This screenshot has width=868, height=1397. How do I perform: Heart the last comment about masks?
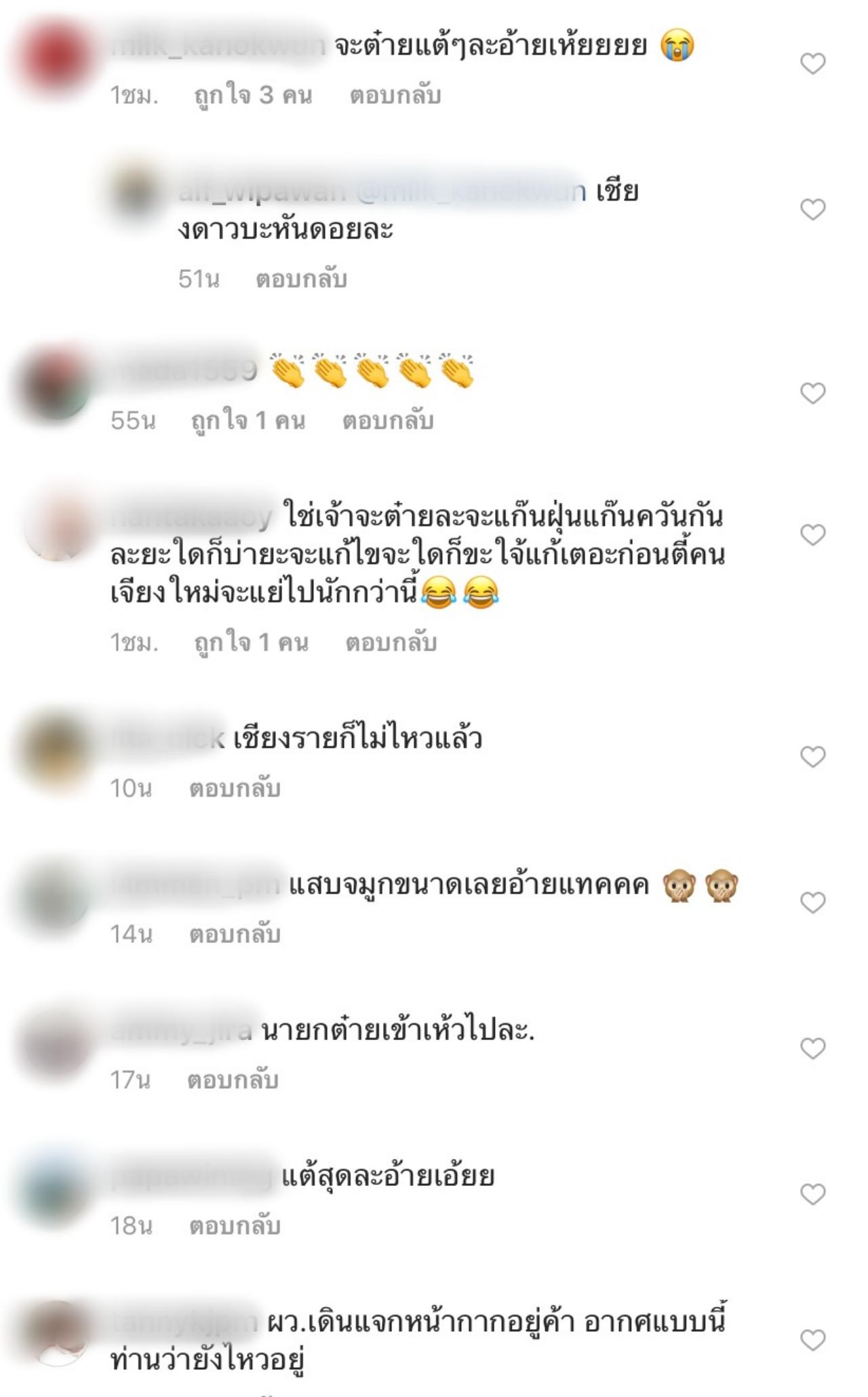(x=812, y=1340)
